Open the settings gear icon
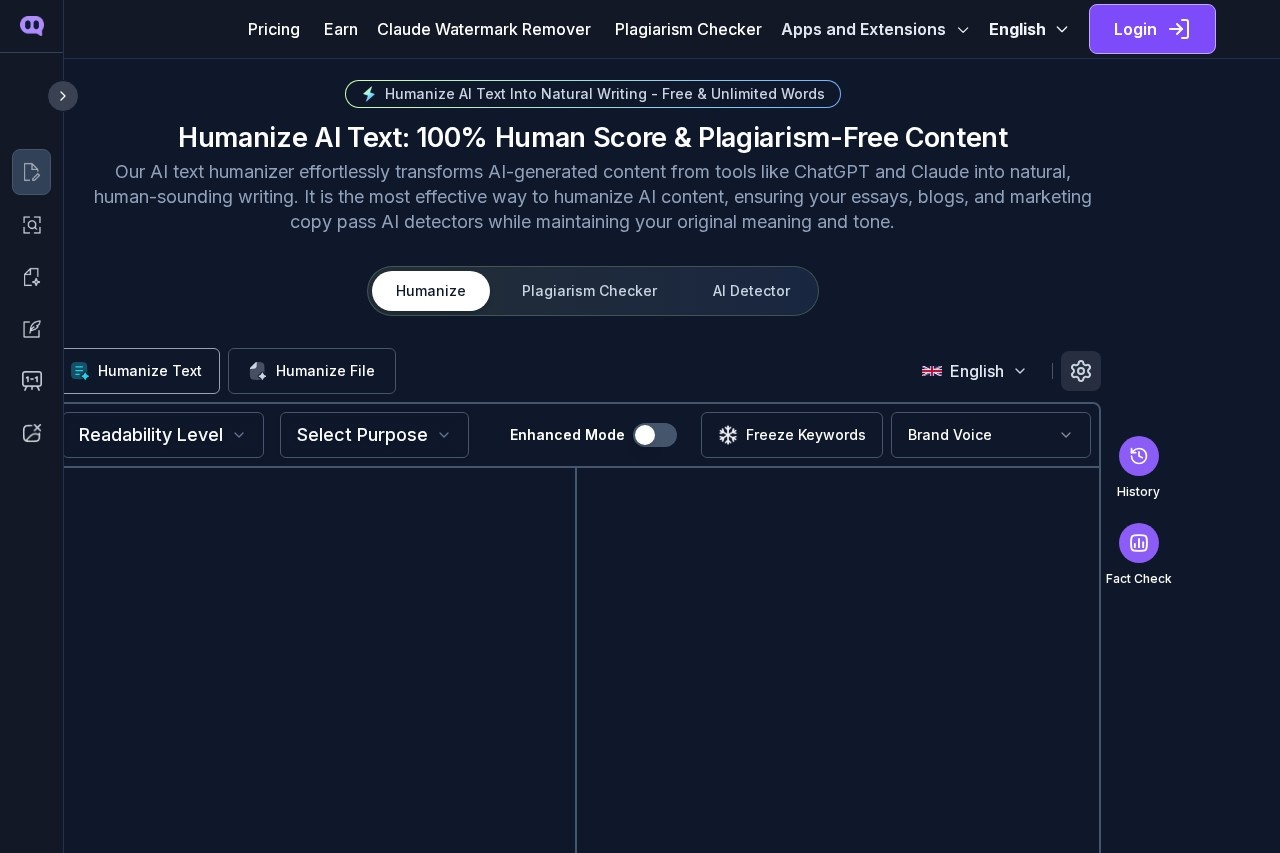1280x853 pixels. click(1081, 371)
